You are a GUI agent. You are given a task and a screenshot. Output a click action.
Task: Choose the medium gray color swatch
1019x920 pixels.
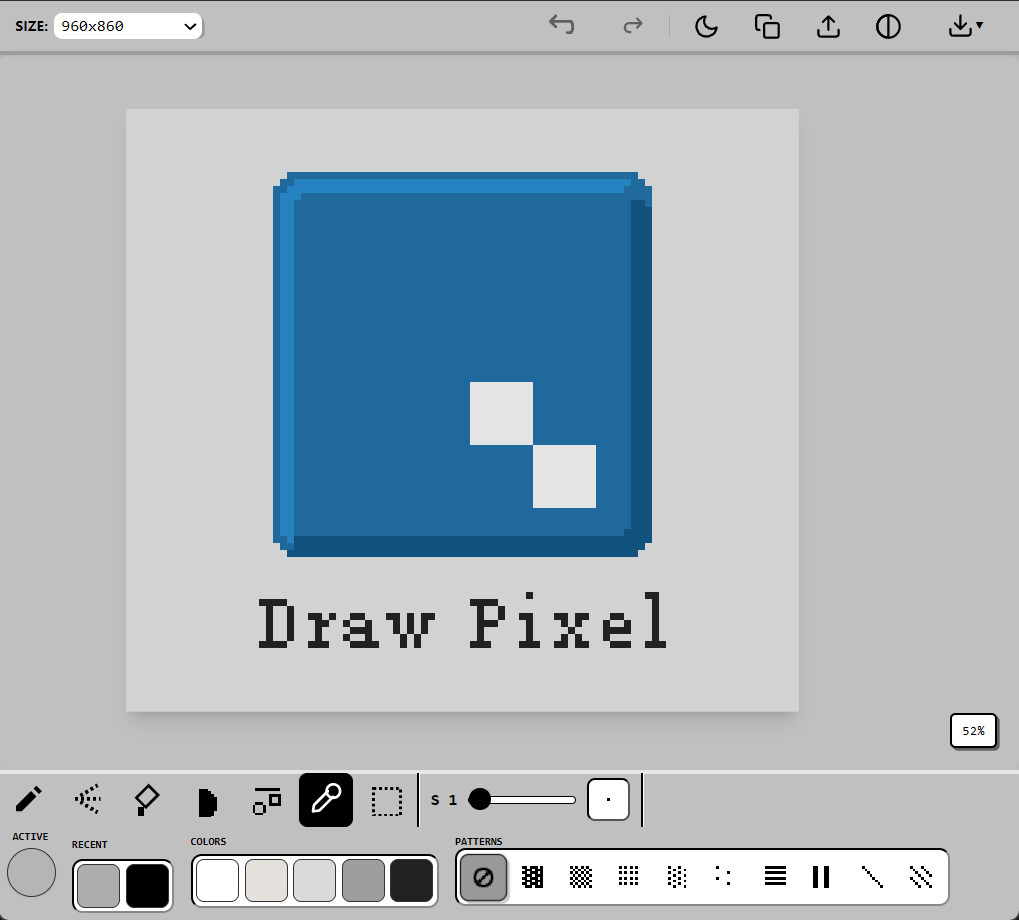[x=363, y=880]
